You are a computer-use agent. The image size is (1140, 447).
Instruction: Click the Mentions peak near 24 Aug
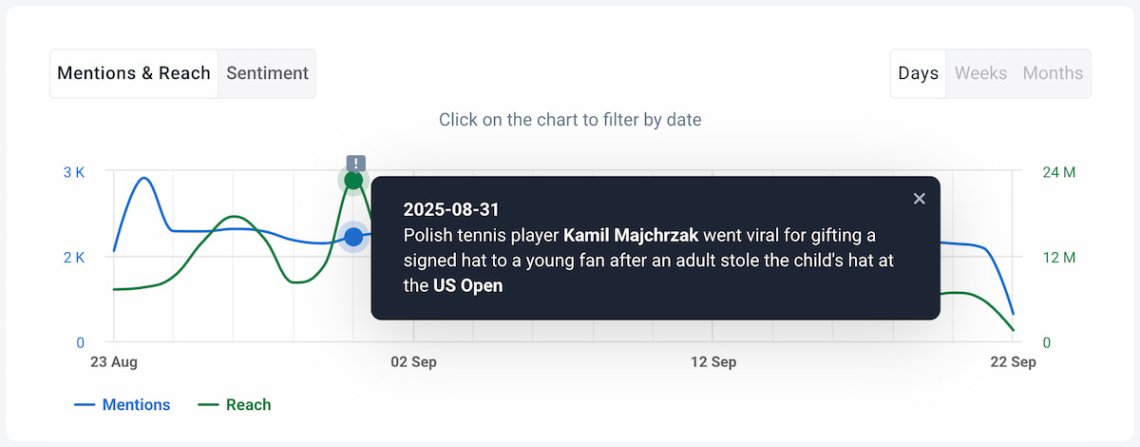[x=143, y=178]
